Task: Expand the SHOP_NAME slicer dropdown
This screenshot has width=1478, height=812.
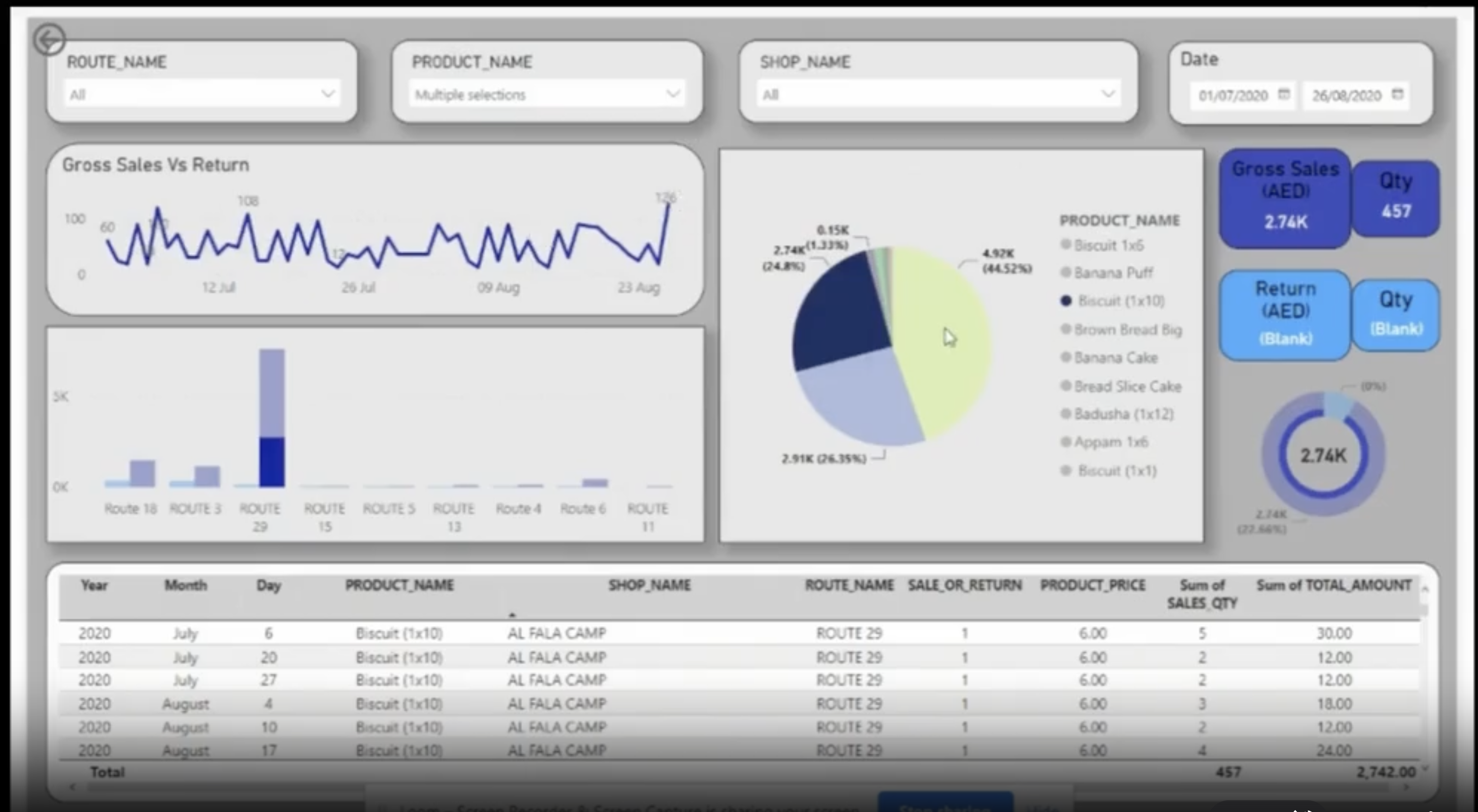Action: [1108, 94]
